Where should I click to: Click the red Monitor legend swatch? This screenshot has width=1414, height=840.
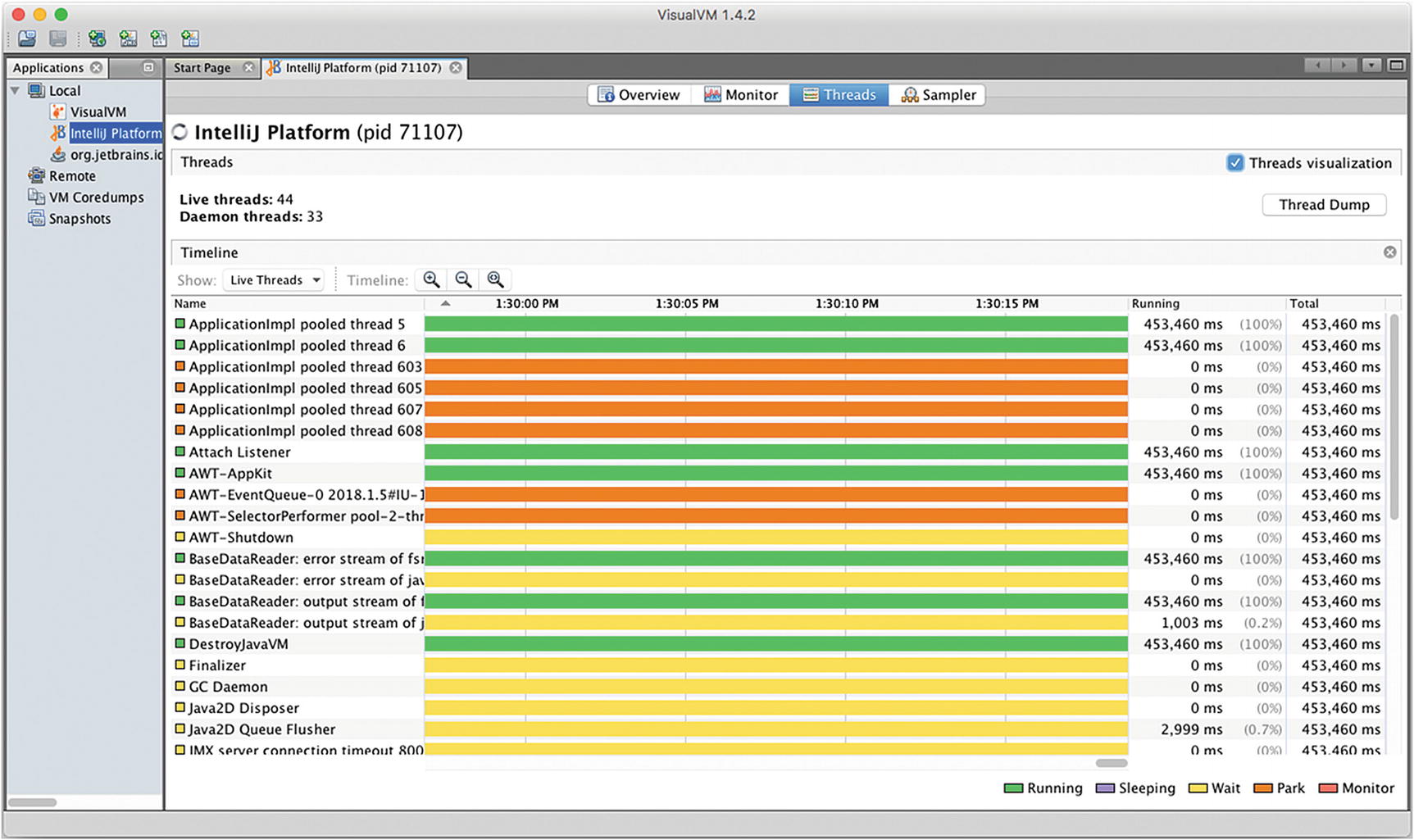(1328, 788)
